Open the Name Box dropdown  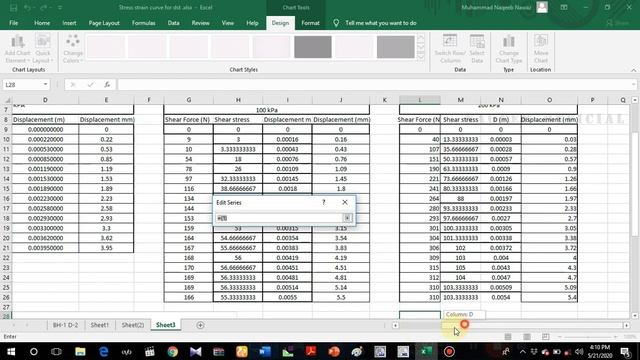(45, 84)
